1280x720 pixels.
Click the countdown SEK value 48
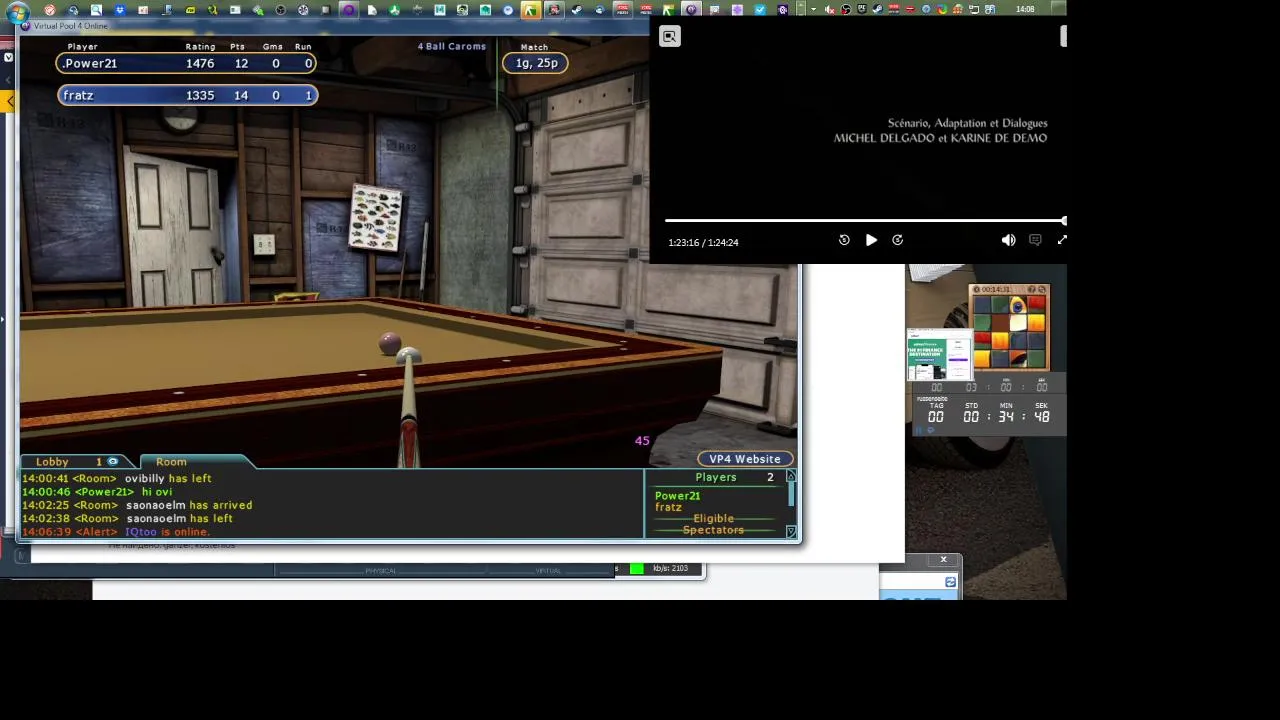pos(1041,416)
